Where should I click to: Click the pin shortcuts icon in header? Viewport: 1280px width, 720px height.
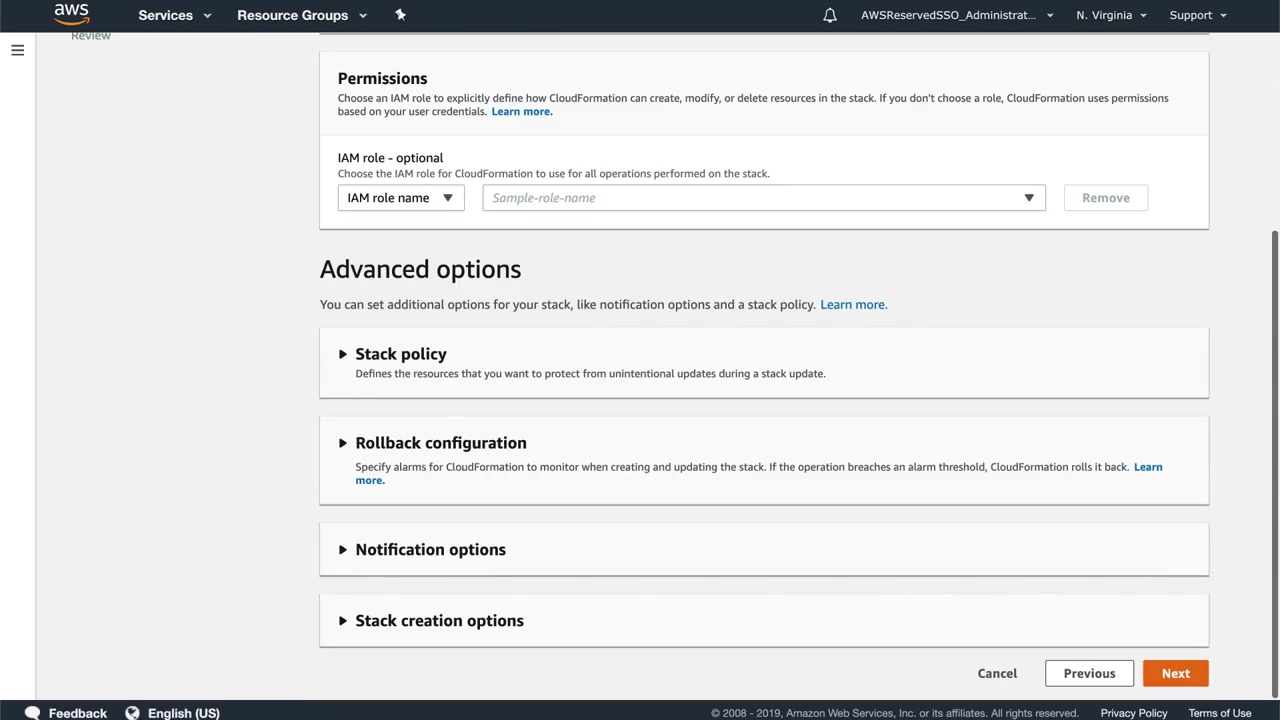(x=400, y=15)
